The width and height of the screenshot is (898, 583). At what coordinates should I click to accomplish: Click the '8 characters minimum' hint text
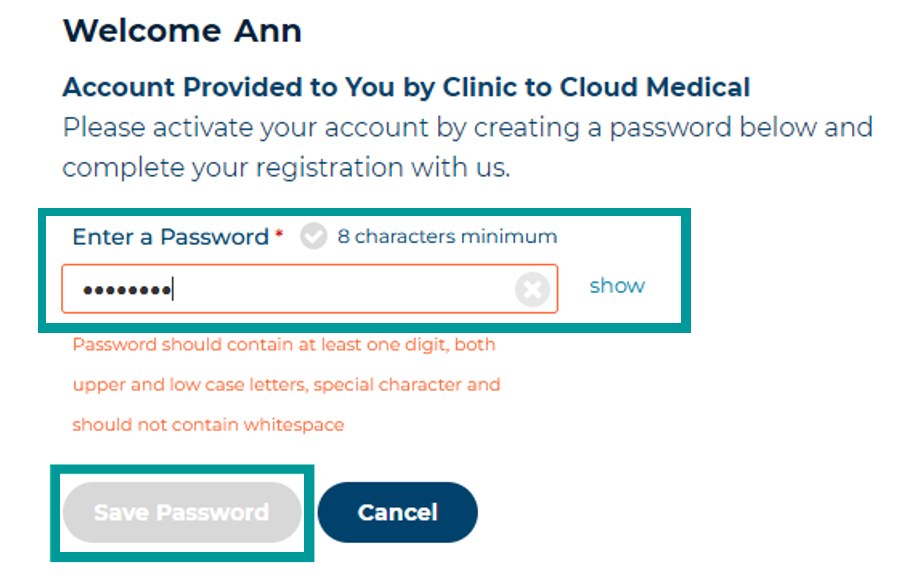coord(447,236)
